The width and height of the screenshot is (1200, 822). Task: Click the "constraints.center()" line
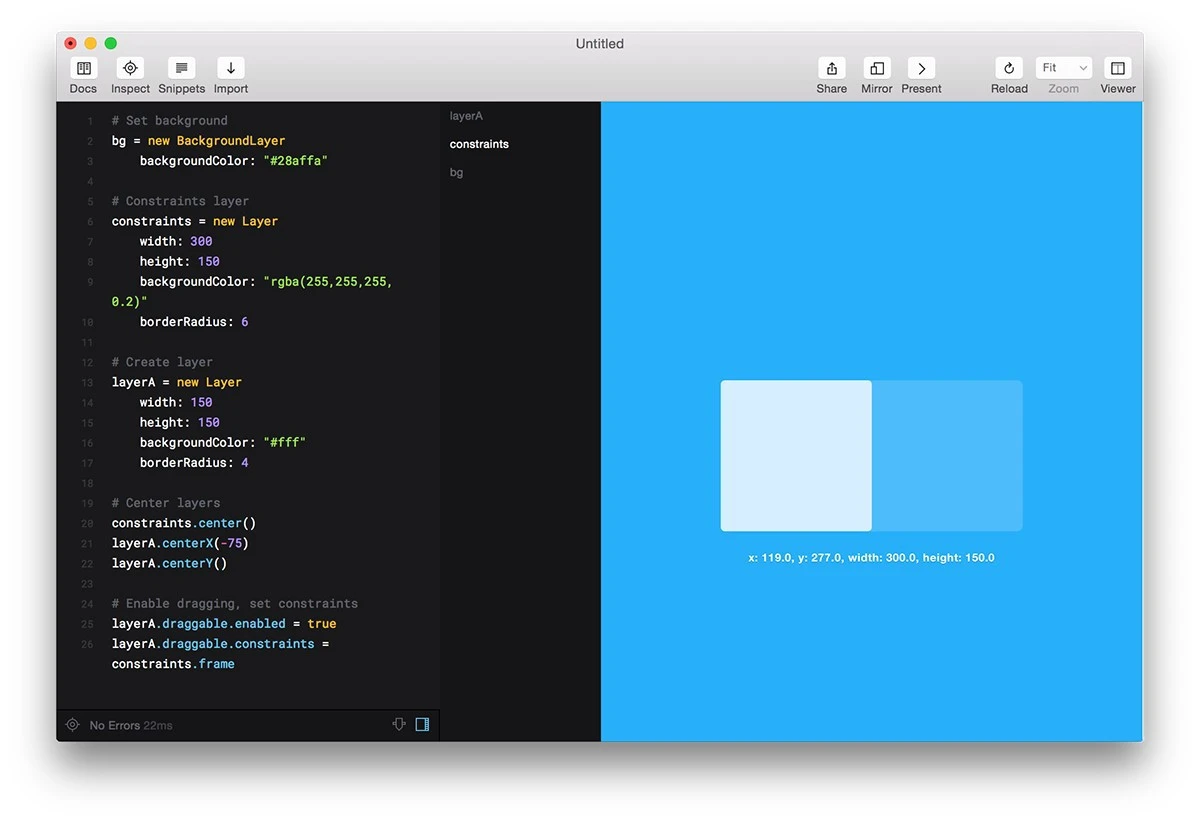coord(184,523)
